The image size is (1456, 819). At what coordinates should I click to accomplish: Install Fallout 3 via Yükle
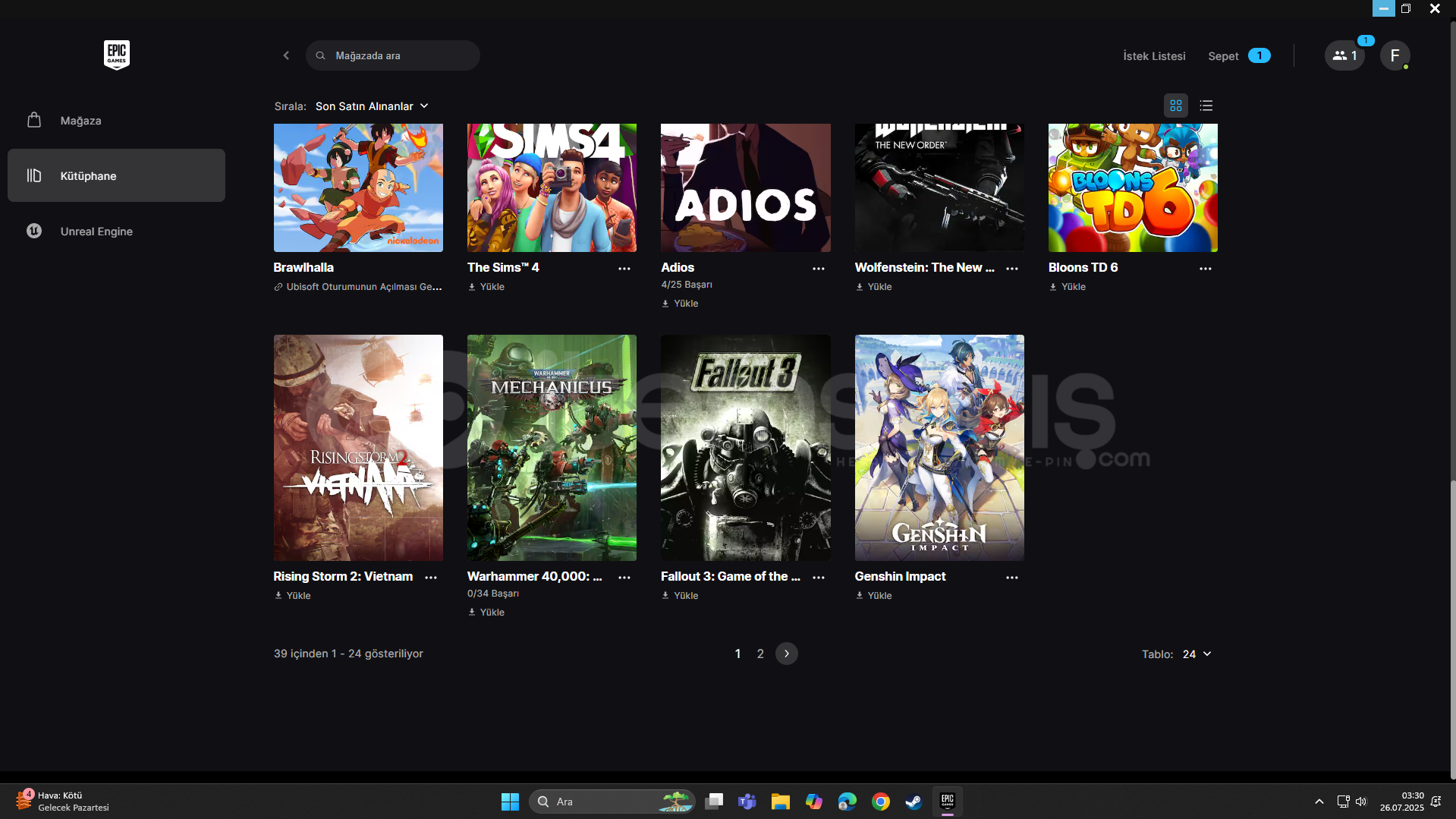680,596
